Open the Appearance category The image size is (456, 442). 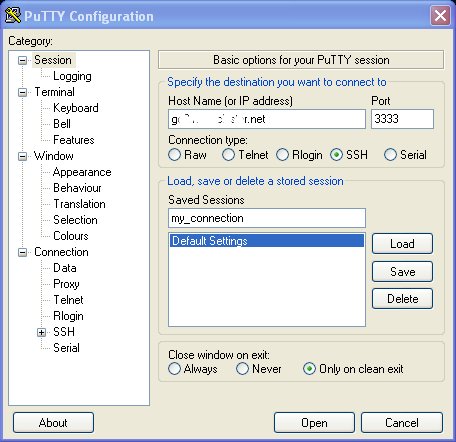pos(82,172)
